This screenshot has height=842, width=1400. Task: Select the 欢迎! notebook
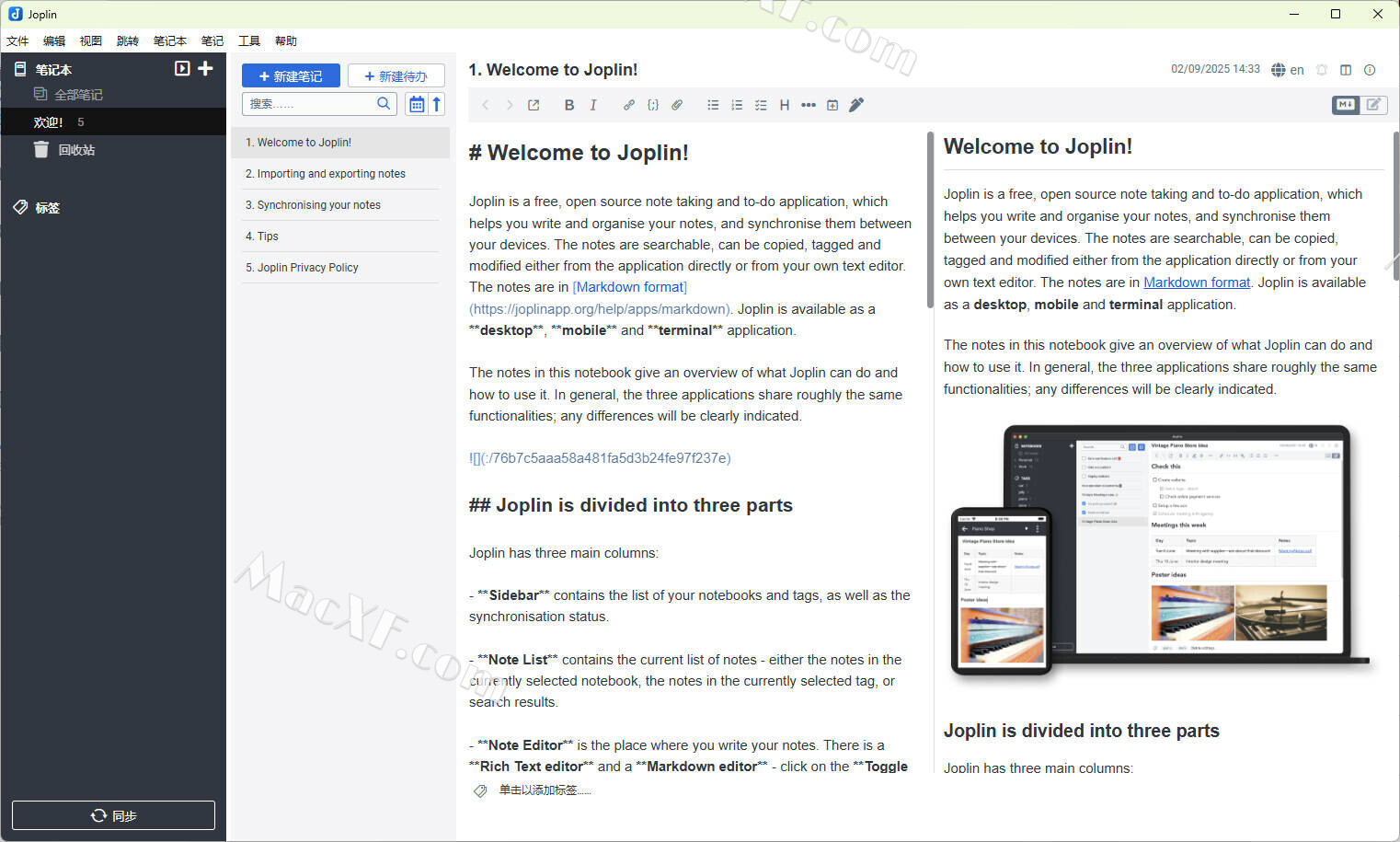(113, 121)
